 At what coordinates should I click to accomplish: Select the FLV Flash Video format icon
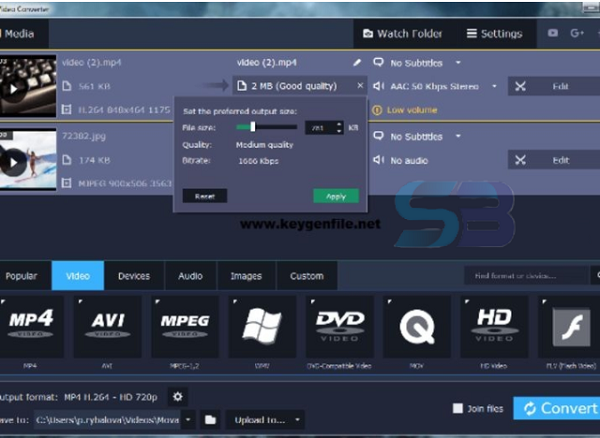coord(569,327)
